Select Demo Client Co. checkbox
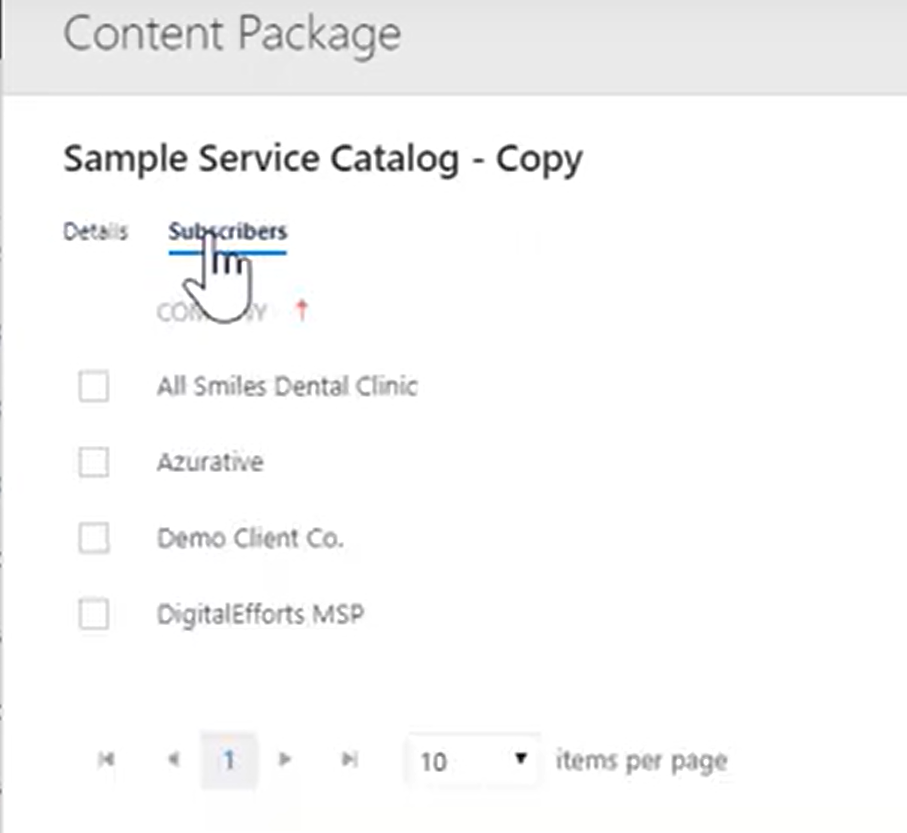The width and height of the screenshot is (907, 833). tap(94, 538)
